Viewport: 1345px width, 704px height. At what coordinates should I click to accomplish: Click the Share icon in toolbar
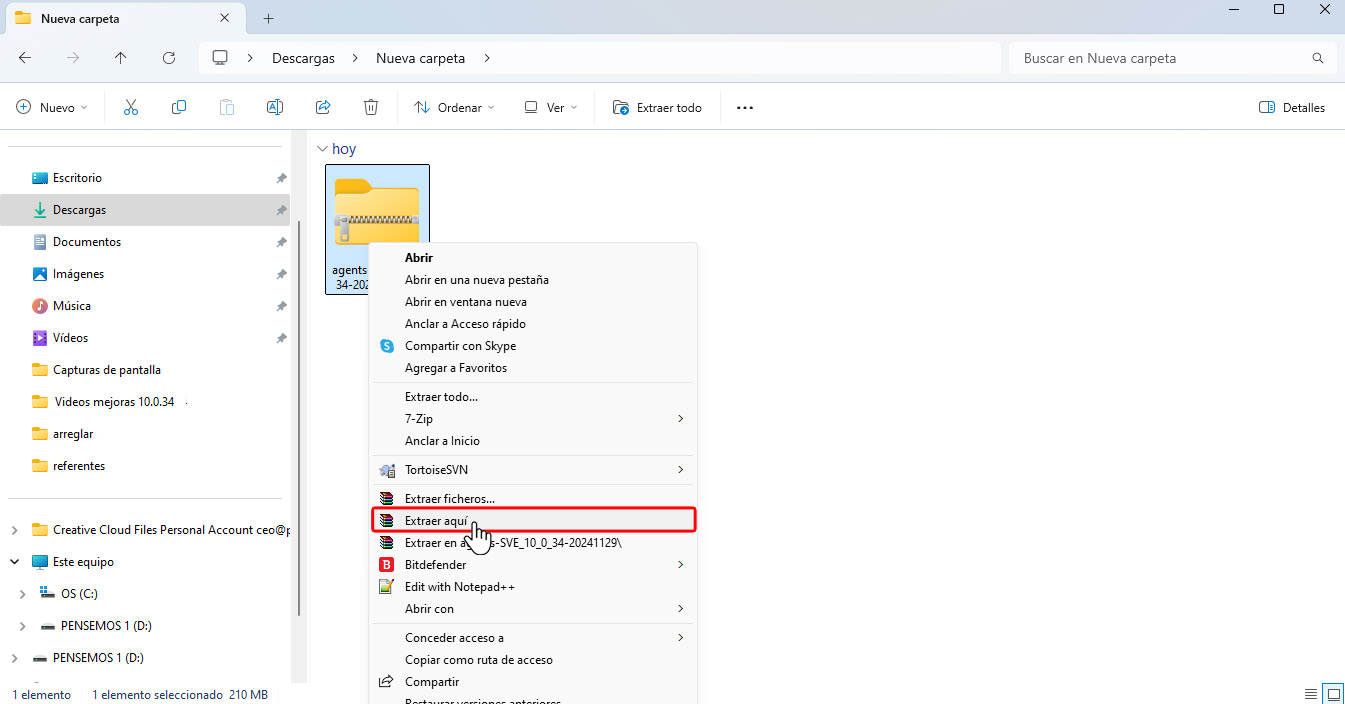323,107
